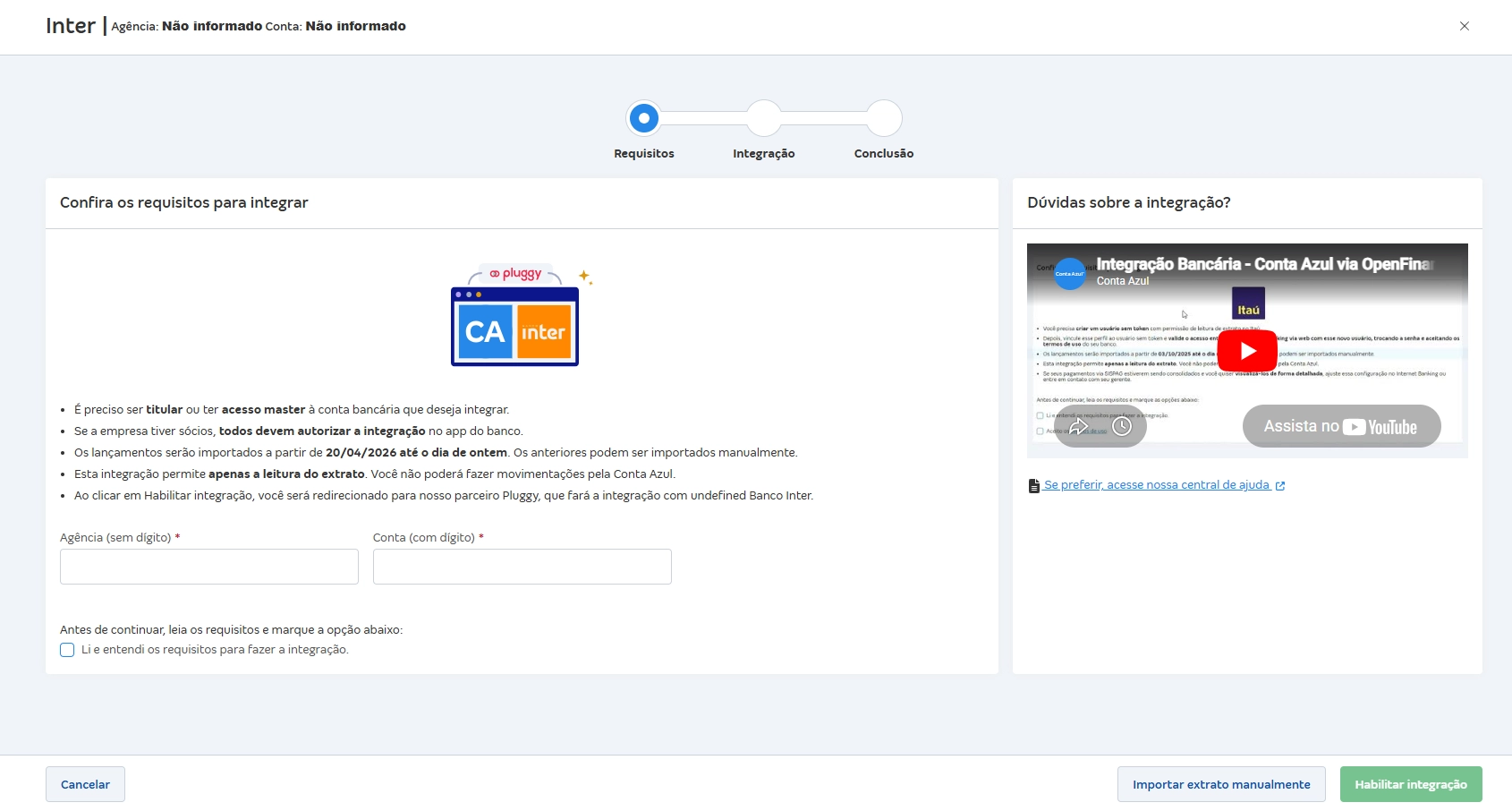Focus the Conta (com dígito) input field
The image size is (1512, 811).
click(522, 567)
